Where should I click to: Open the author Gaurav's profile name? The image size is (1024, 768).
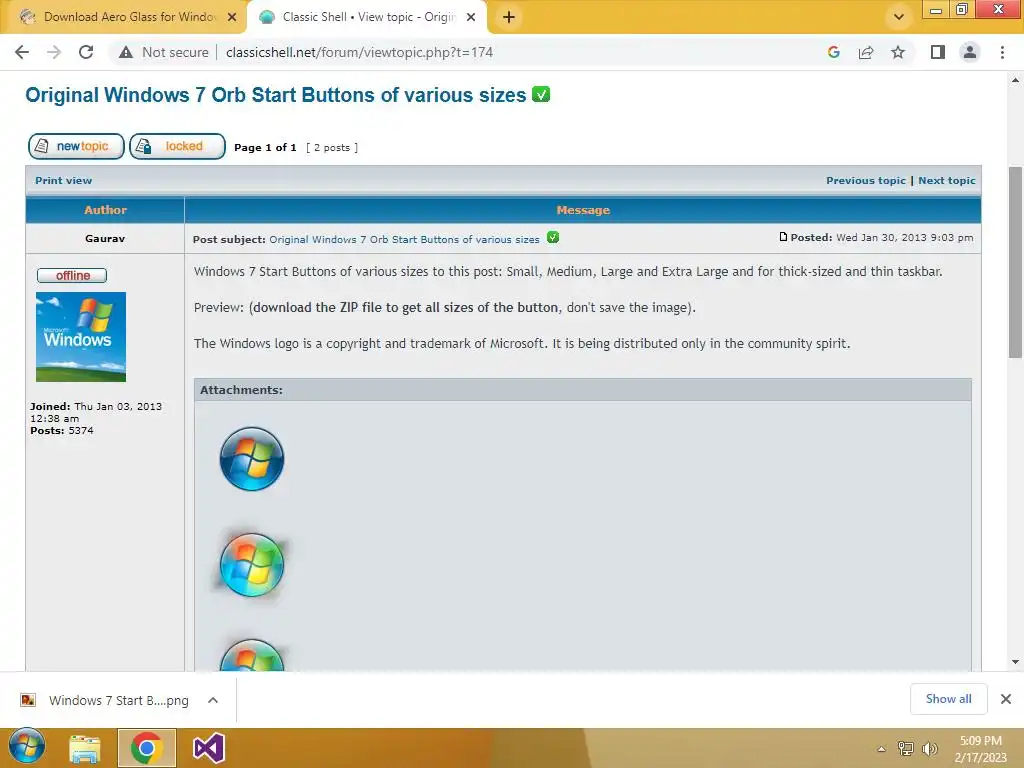104,239
